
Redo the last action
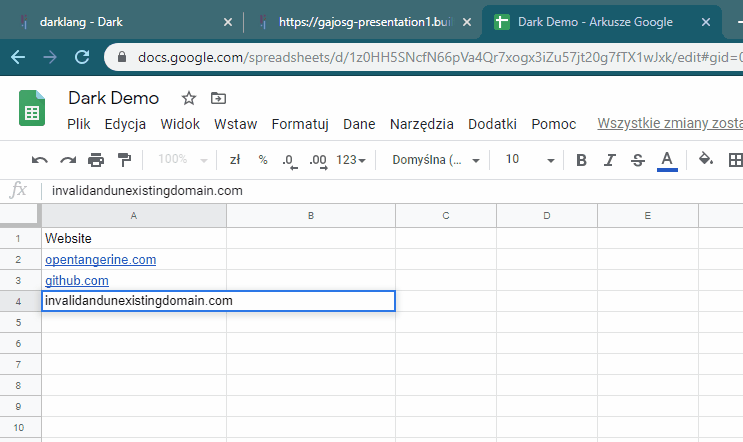click(x=68, y=160)
